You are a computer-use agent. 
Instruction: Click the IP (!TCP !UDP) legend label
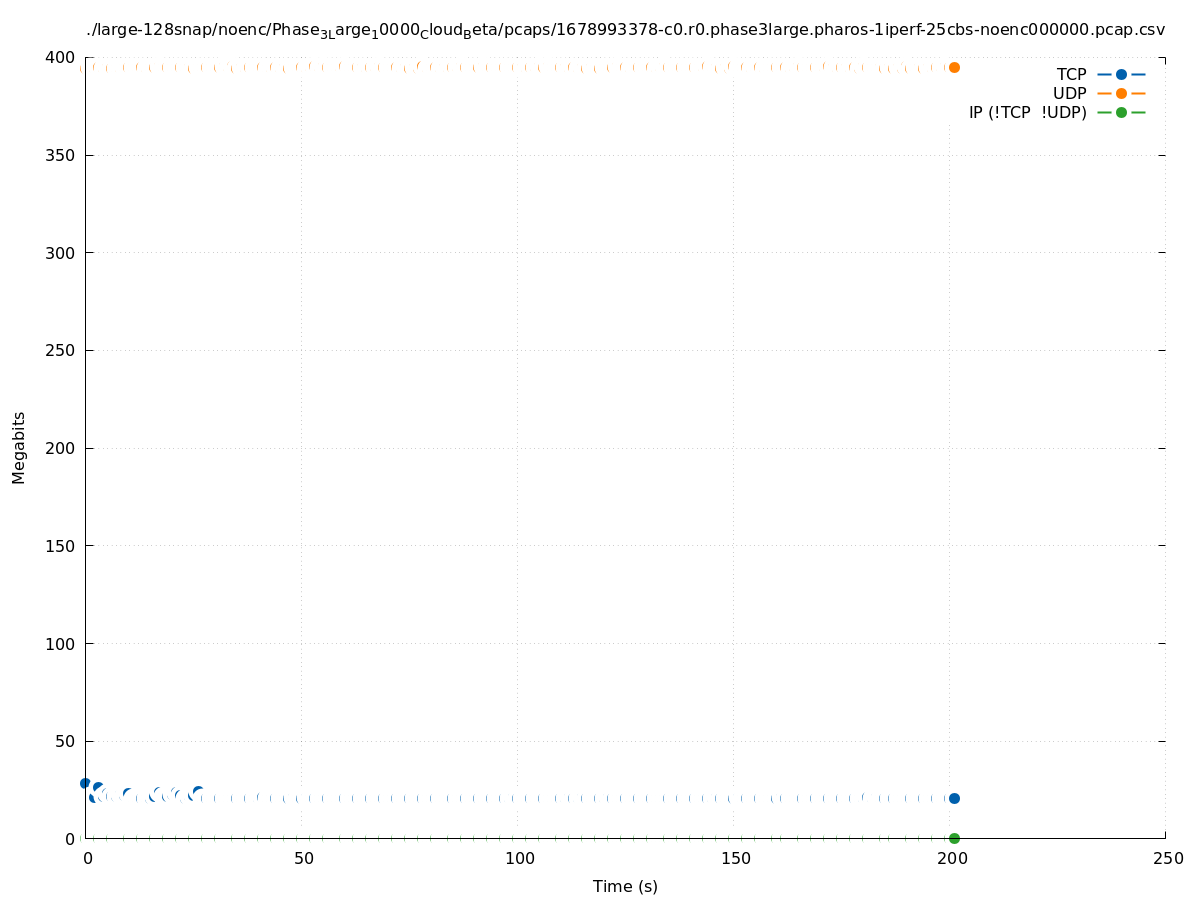pyautogui.click(x=1027, y=112)
